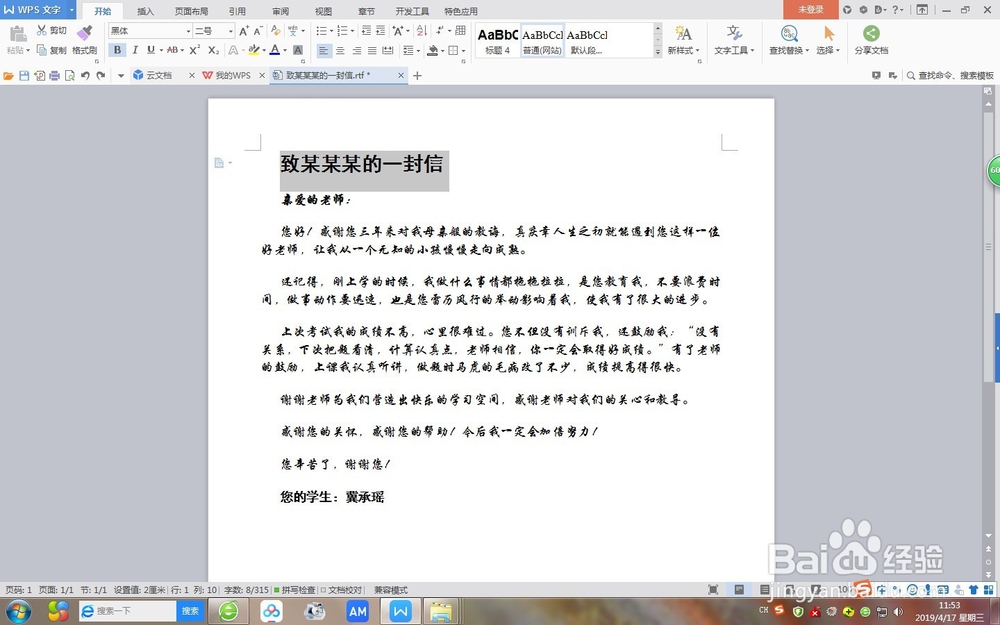Toggle document proofing (文档校对) in status bar
This screenshot has height=625, width=1000.
click(342, 590)
